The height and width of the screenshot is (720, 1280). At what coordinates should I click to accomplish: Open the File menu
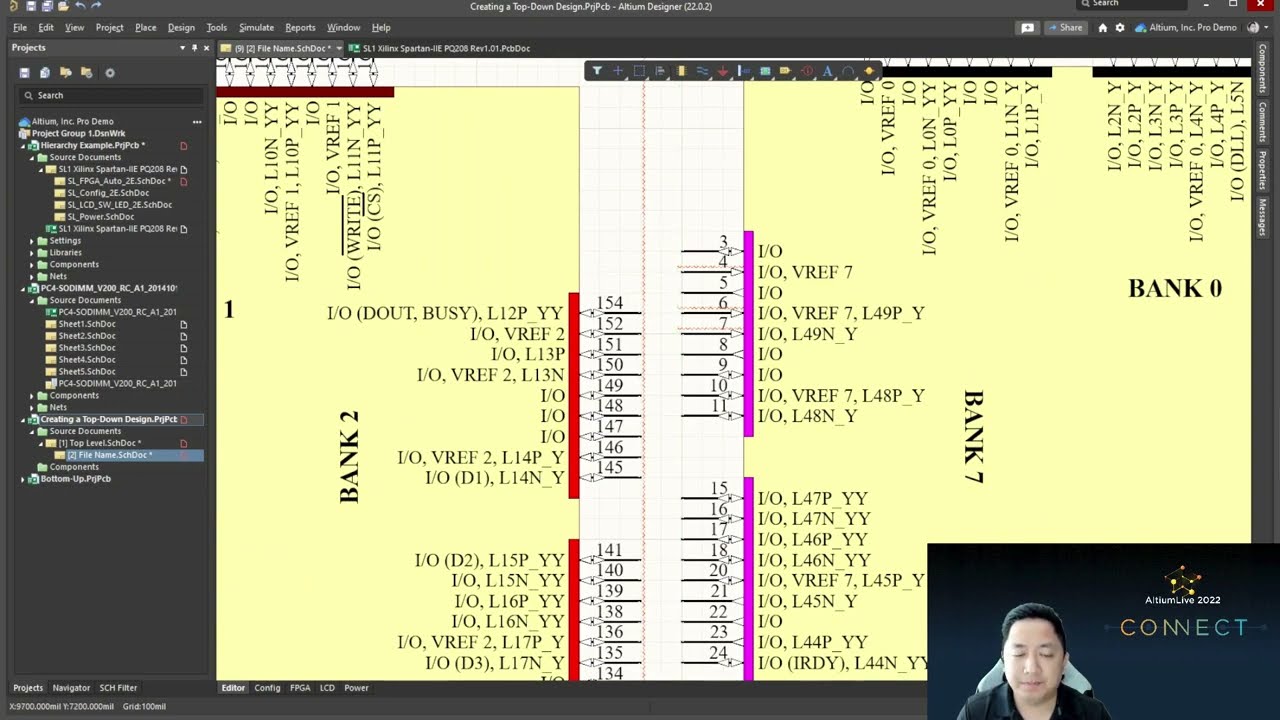20,28
